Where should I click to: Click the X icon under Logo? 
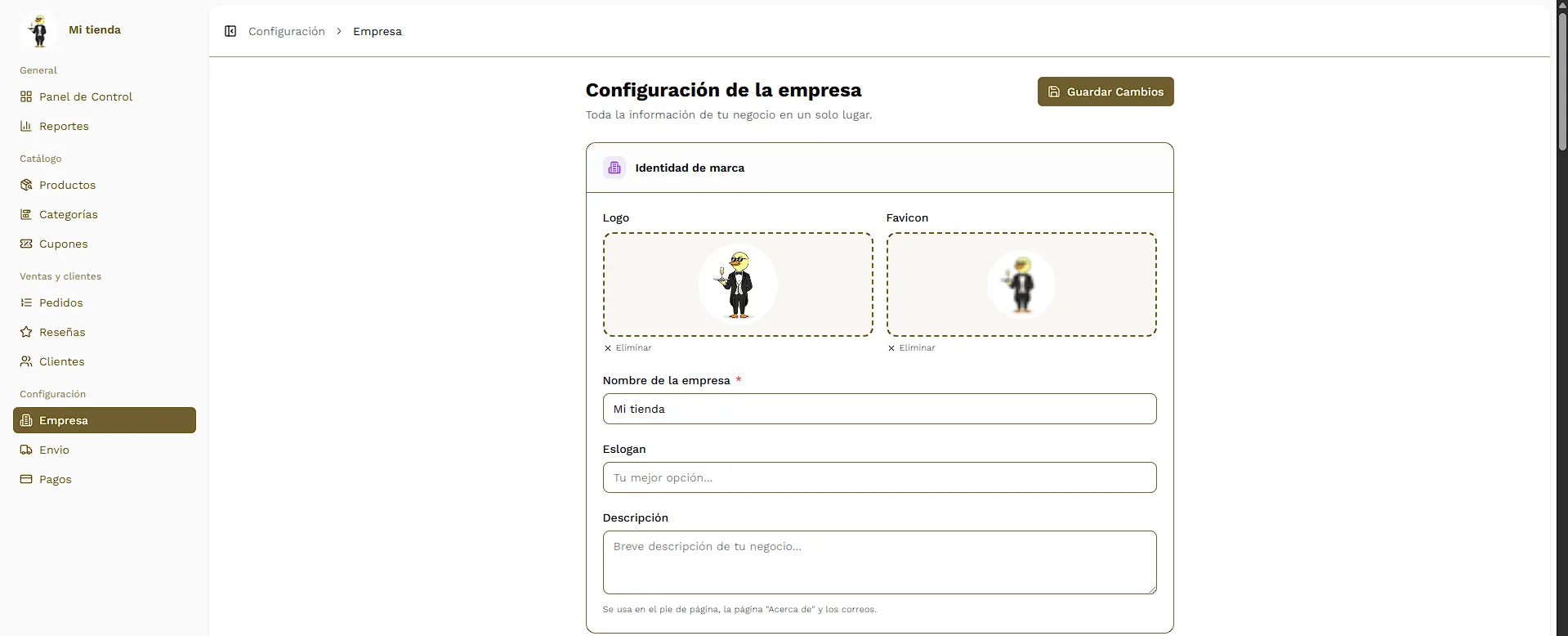point(608,348)
